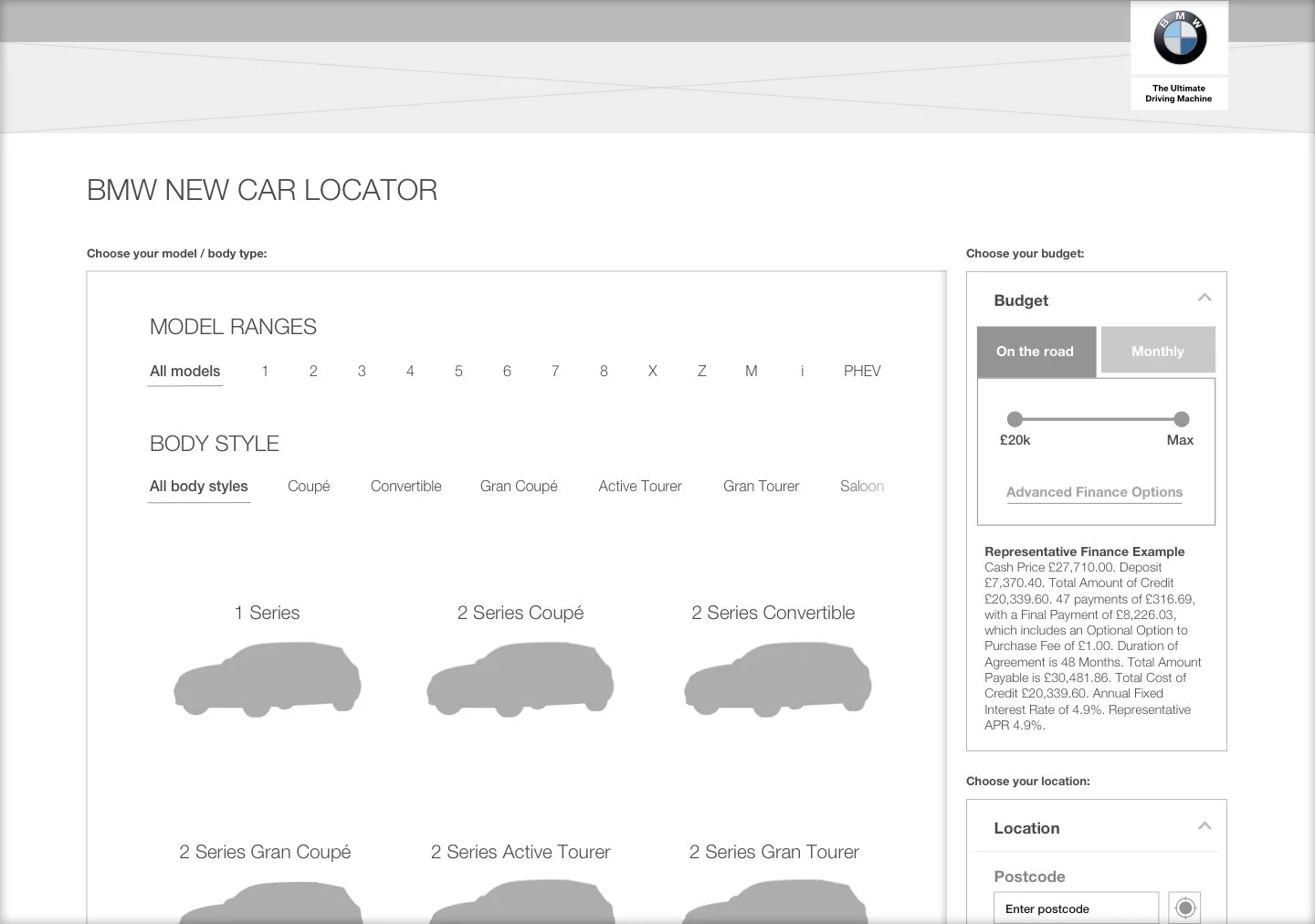
Task: Click the 2 Series Gran Coupé label
Action: coord(265,852)
